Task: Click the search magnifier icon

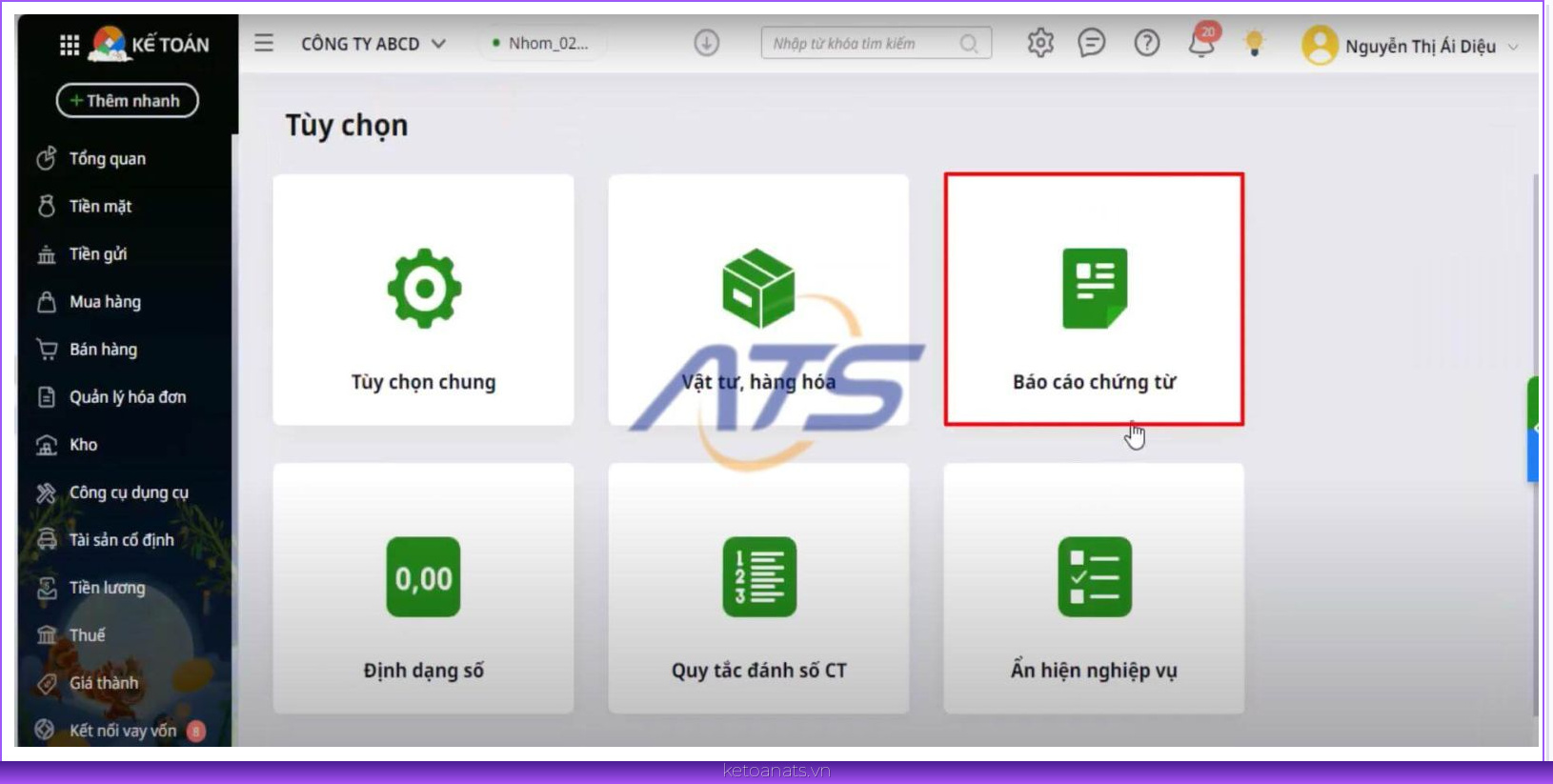Action: [x=969, y=44]
